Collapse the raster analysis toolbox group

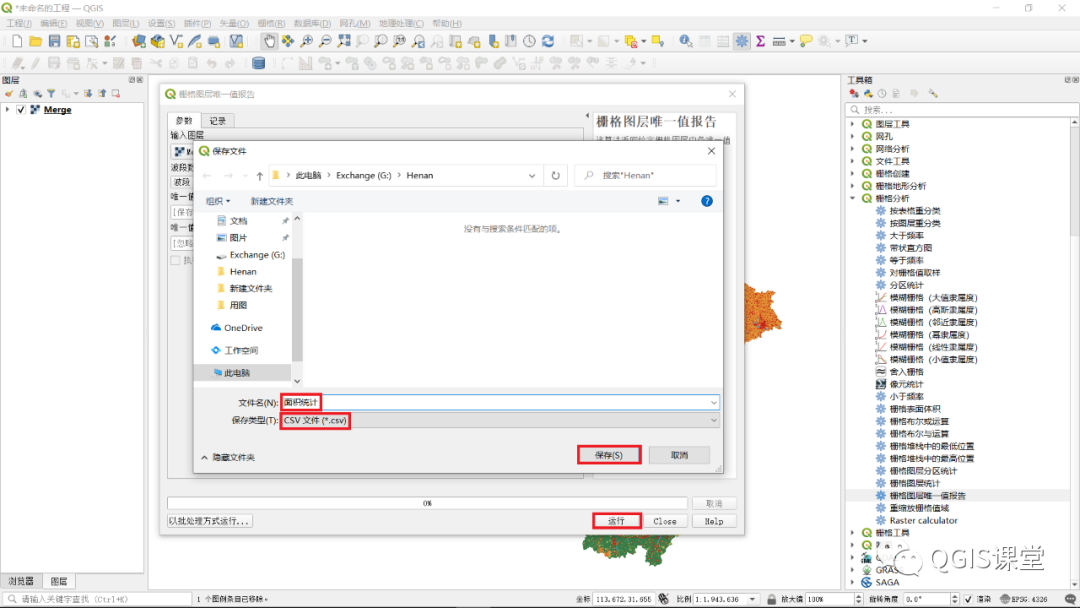click(853, 198)
